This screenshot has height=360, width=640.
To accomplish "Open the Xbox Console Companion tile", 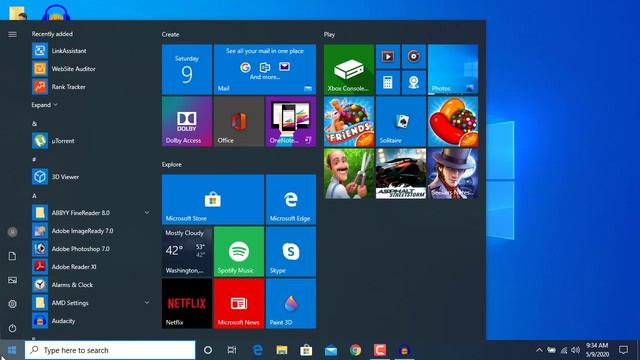I will point(349,69).
